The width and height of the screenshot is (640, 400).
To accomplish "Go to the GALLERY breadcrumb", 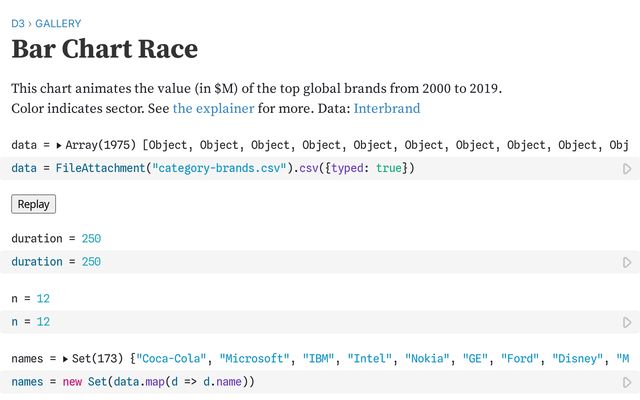I will (57, 23).
